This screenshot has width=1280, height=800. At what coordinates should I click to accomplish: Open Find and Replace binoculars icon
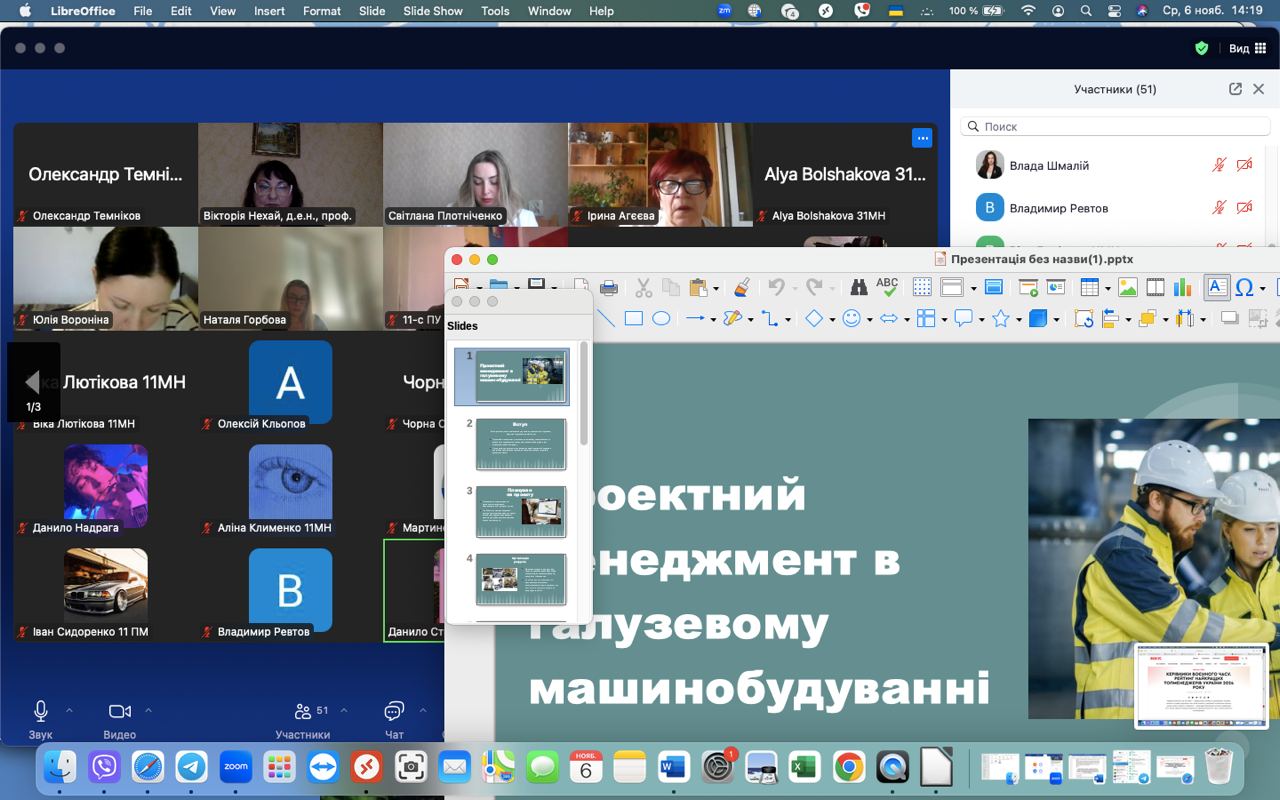click(858, 288)
